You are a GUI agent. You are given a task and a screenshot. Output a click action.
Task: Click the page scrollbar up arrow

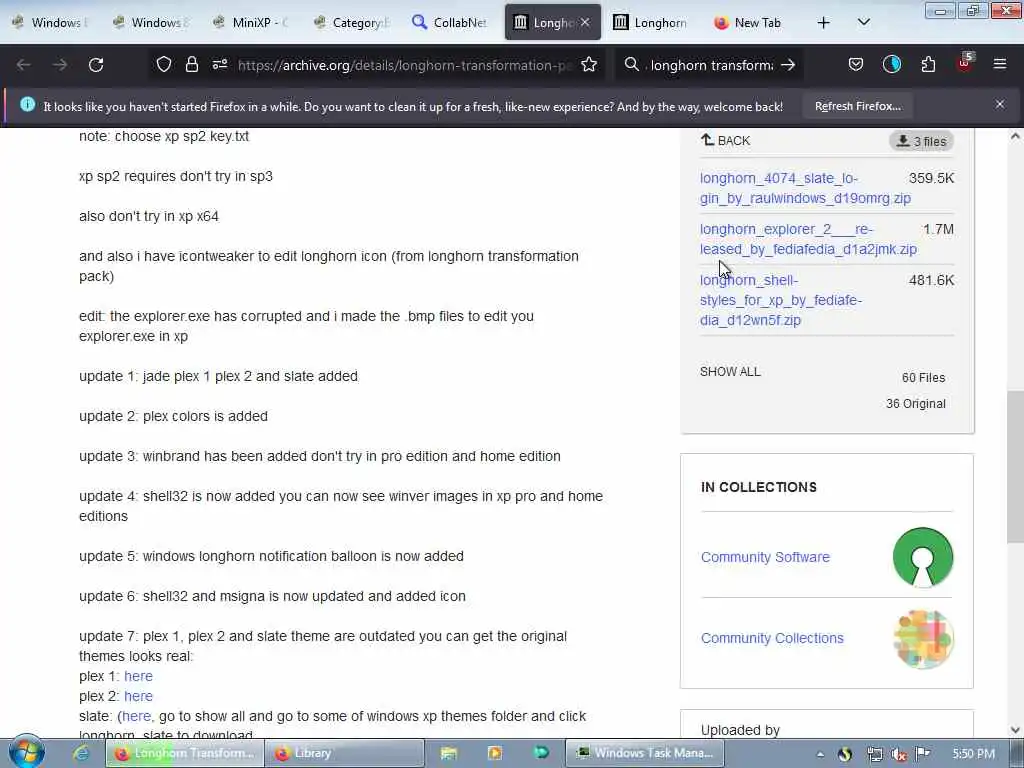click(x=1015, y=136)
